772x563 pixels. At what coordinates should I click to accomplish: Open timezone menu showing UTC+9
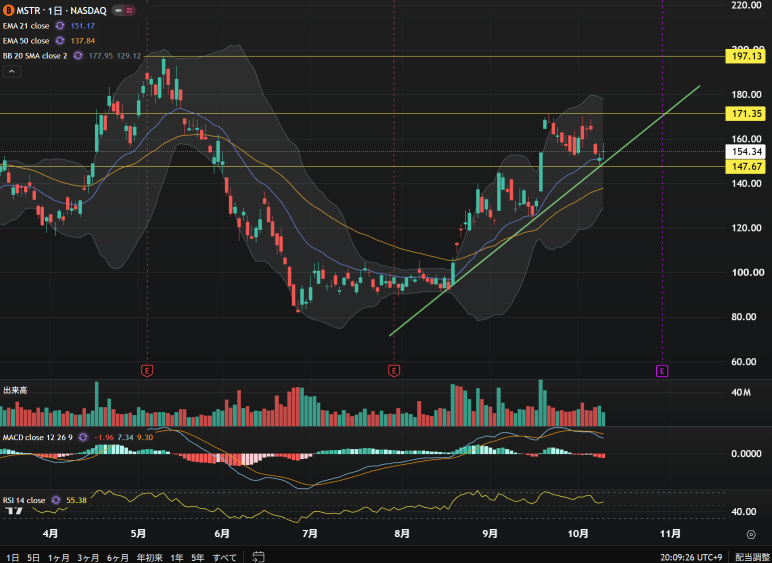pos(691,557)
